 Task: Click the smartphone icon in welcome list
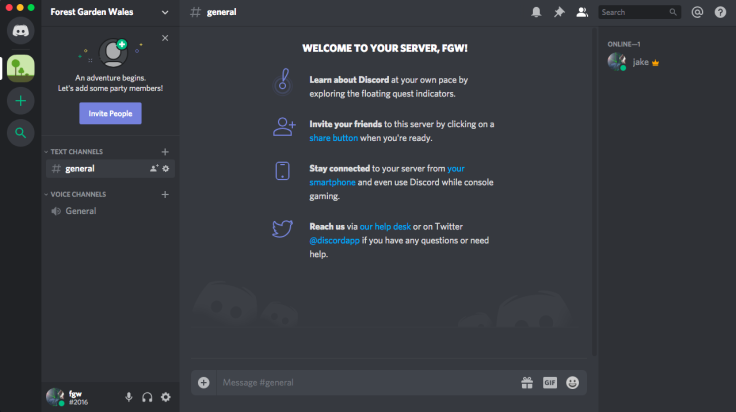click(283, 171)
